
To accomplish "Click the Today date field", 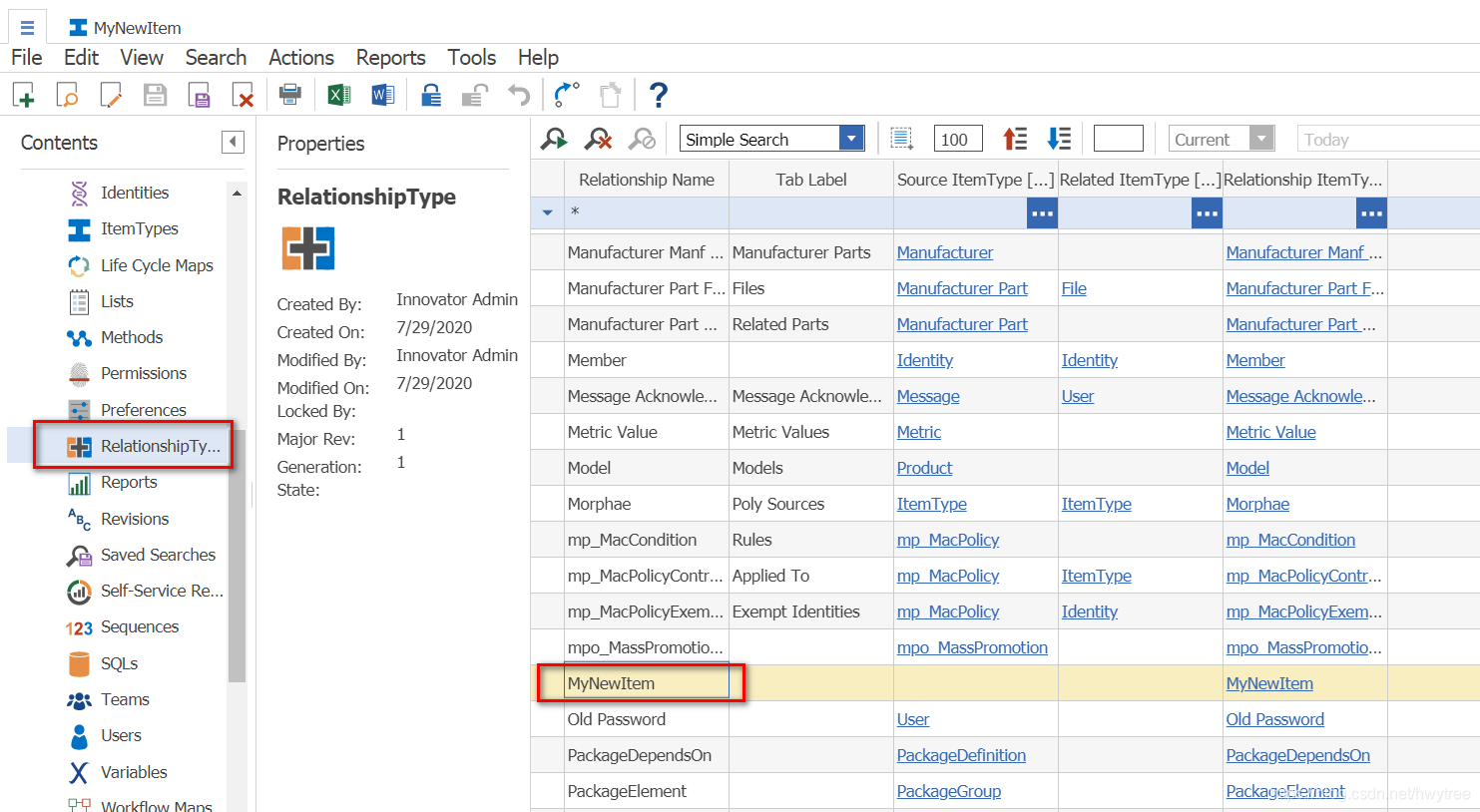I will 1388,139.
